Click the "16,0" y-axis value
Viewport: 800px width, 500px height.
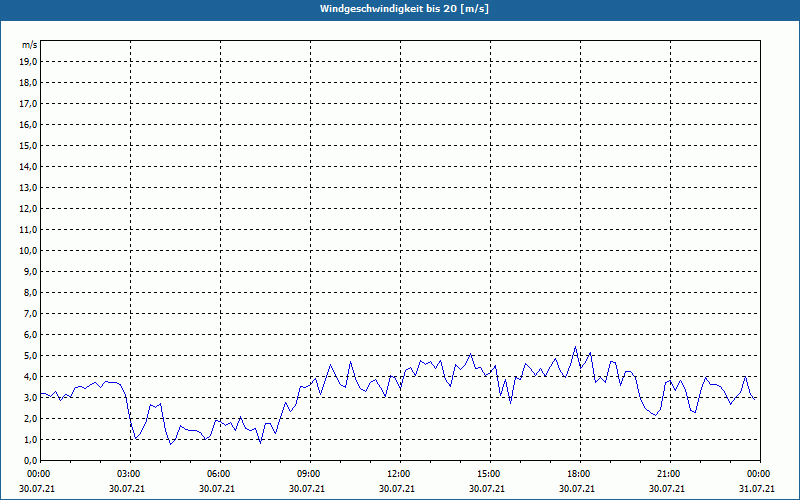pos(28,124)
